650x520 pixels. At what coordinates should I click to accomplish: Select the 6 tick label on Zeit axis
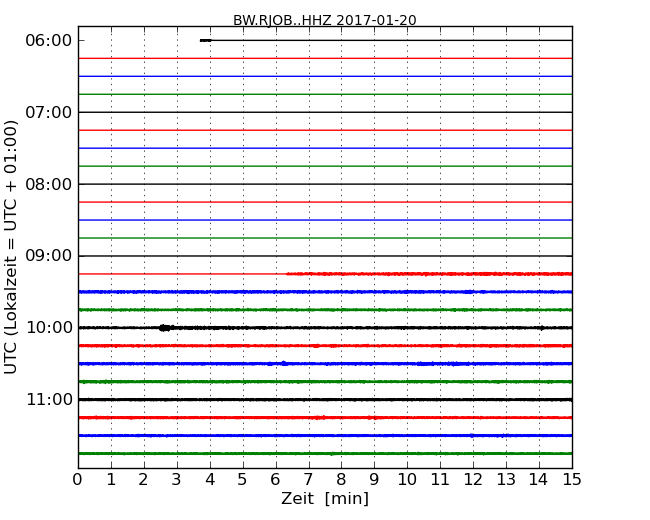276,480
